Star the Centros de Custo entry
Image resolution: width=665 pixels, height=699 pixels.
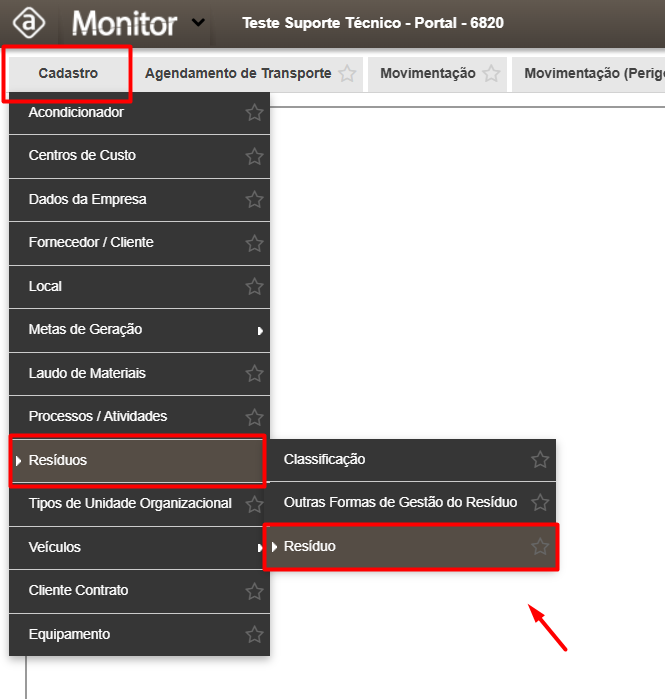point(254,156)
